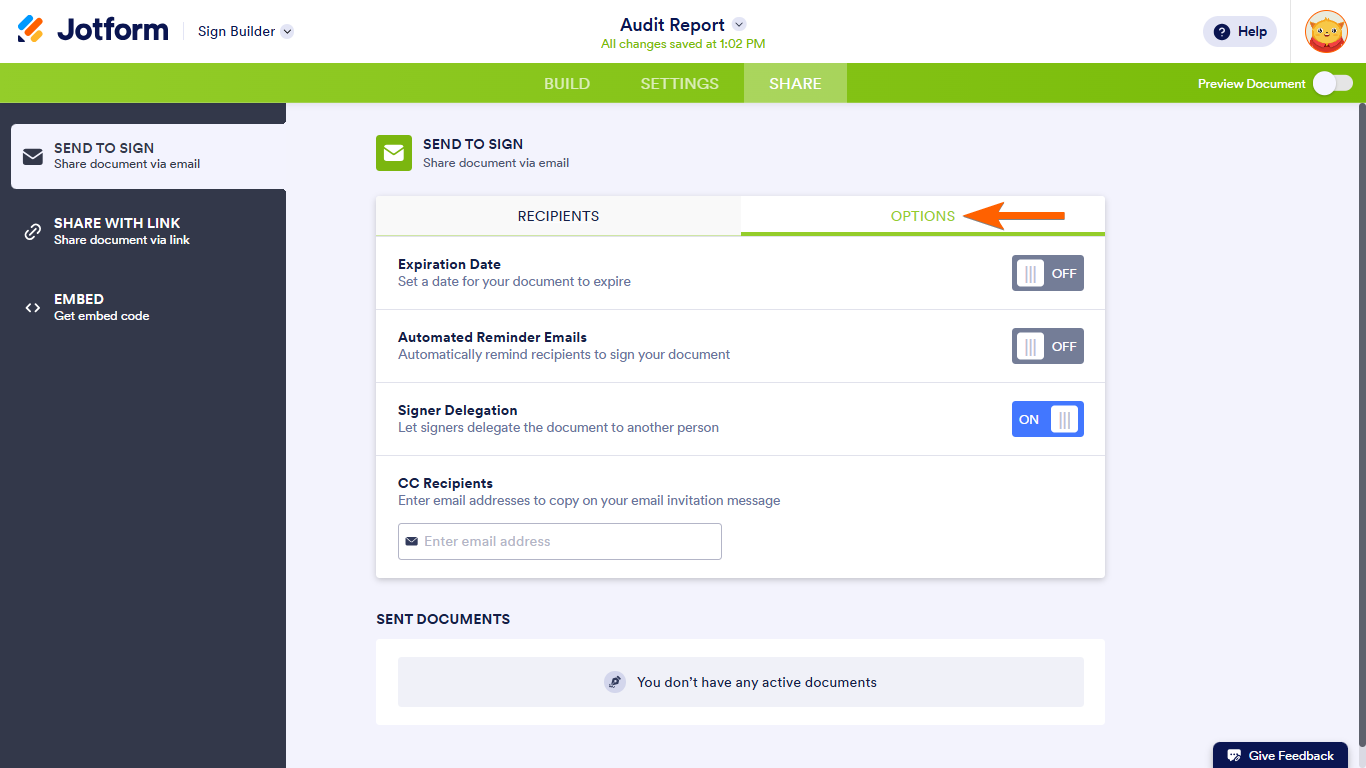
Task: Select Send to Sign in the sidebar
Action: coord(148,156)
